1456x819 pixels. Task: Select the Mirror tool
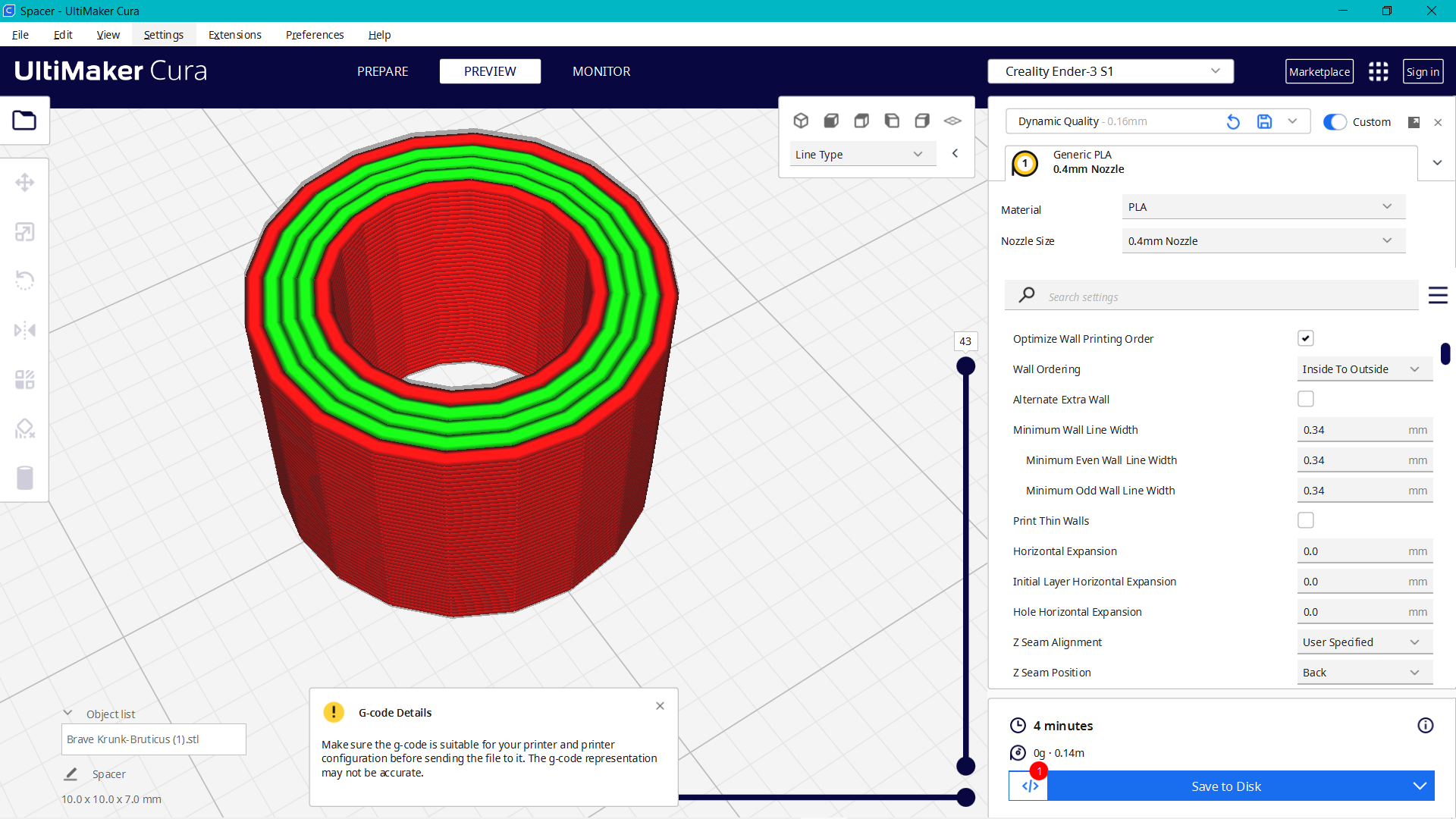25,330
